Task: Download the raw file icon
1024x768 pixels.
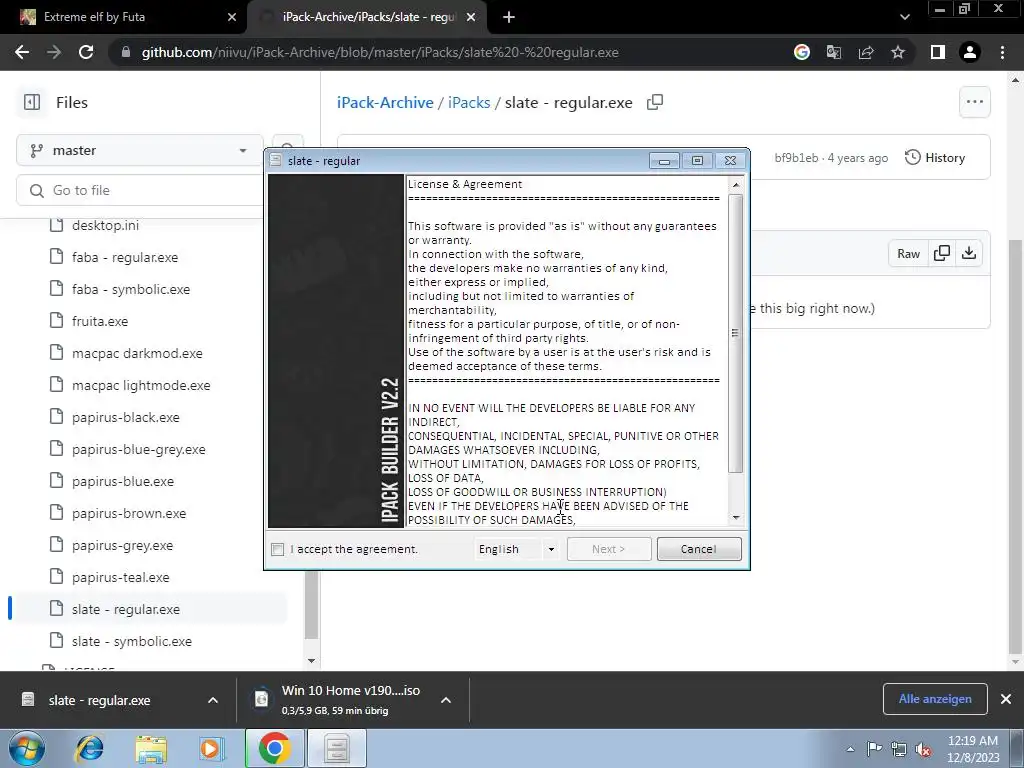Action: (x=969, y=253)
